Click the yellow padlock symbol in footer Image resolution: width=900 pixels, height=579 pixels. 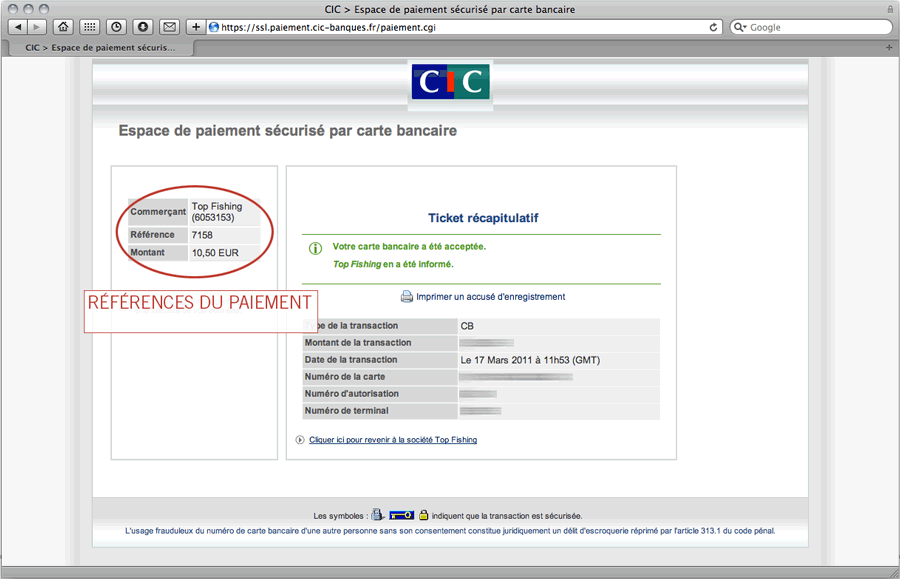(x=424, y=515)
